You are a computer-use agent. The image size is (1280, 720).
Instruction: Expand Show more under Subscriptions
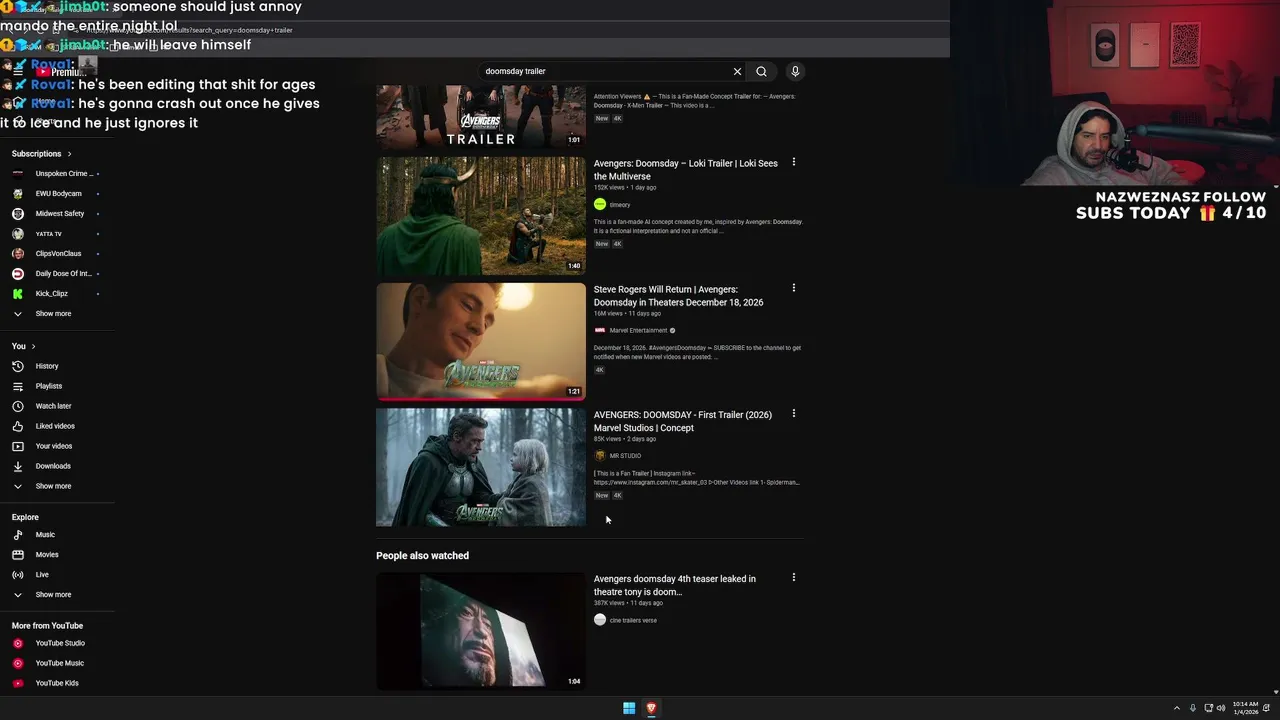pyautogui.click(x=53, y=314)
